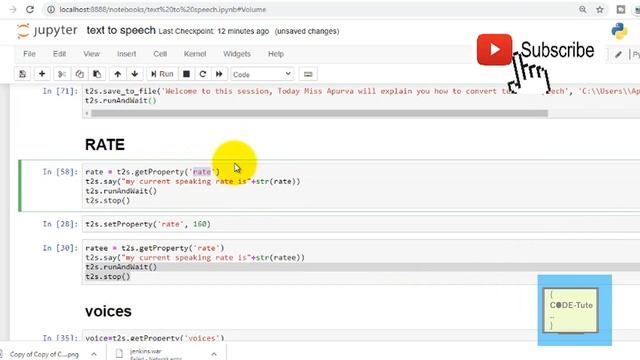Click ratee = t2s.getProperty line in cell 30

click(x=155, y=248)
